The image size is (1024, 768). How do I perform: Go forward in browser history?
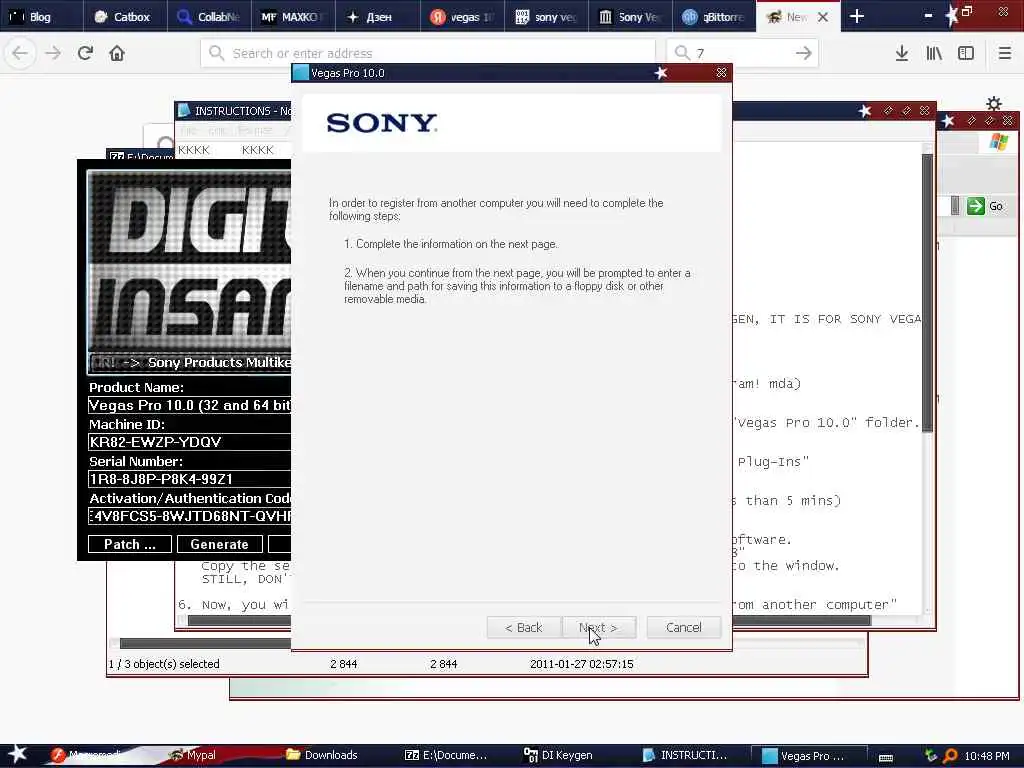click(53, 53)
